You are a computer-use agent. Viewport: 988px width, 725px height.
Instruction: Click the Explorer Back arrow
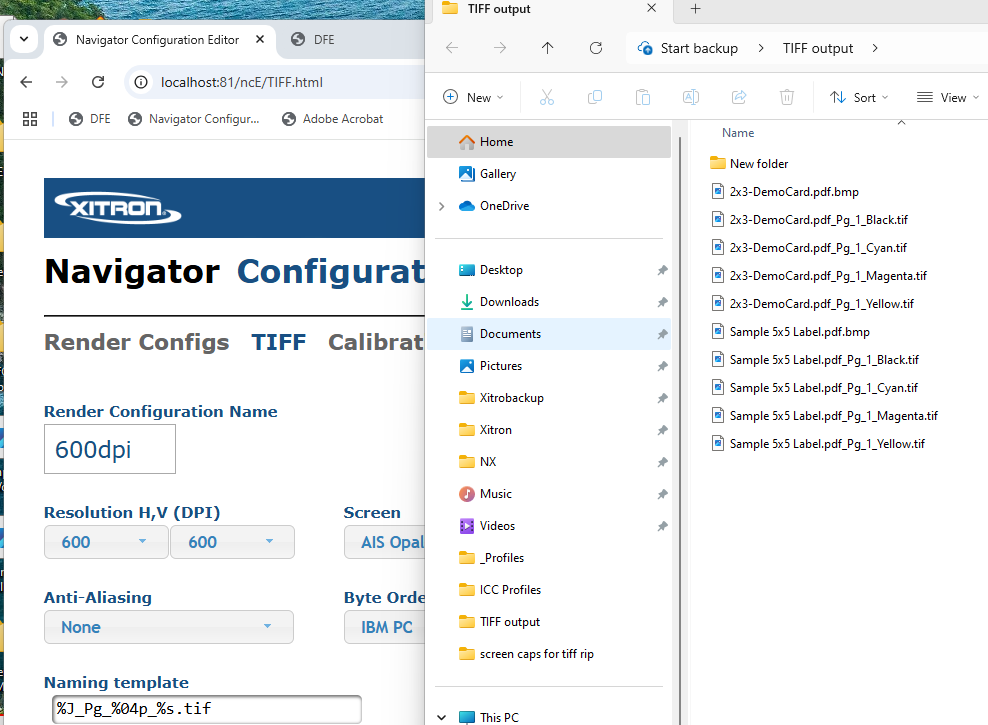tap(452, 48)
